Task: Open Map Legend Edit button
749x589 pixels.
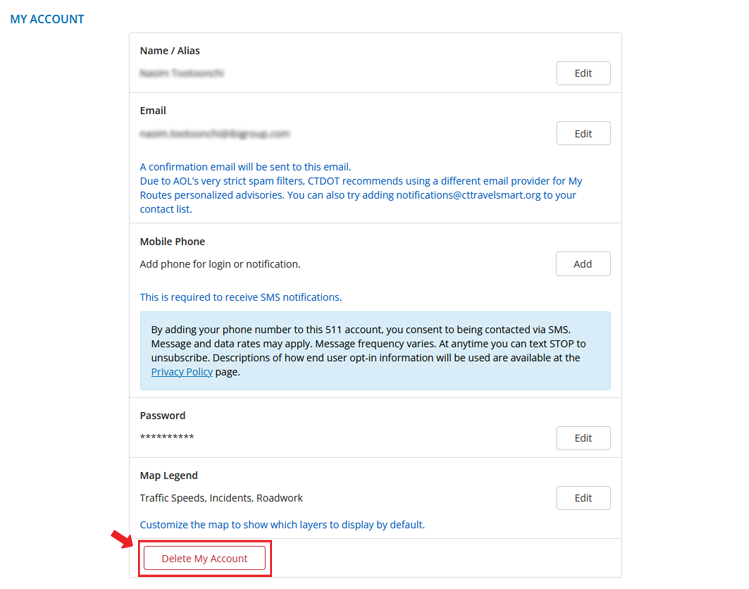Action: click(583, 498)
